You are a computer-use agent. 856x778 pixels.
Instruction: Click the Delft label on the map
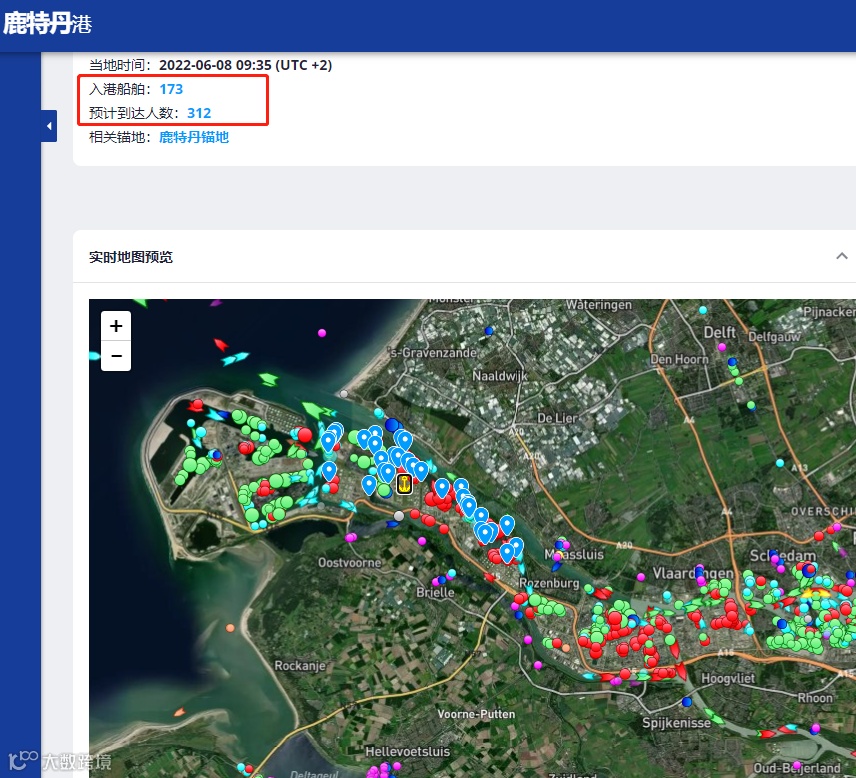click(720, 332)
